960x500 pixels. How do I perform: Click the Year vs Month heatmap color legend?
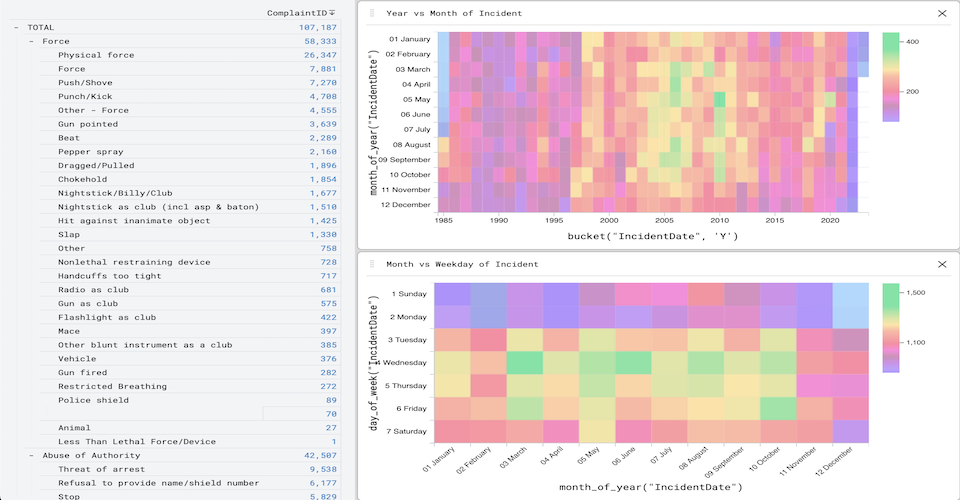890,77
